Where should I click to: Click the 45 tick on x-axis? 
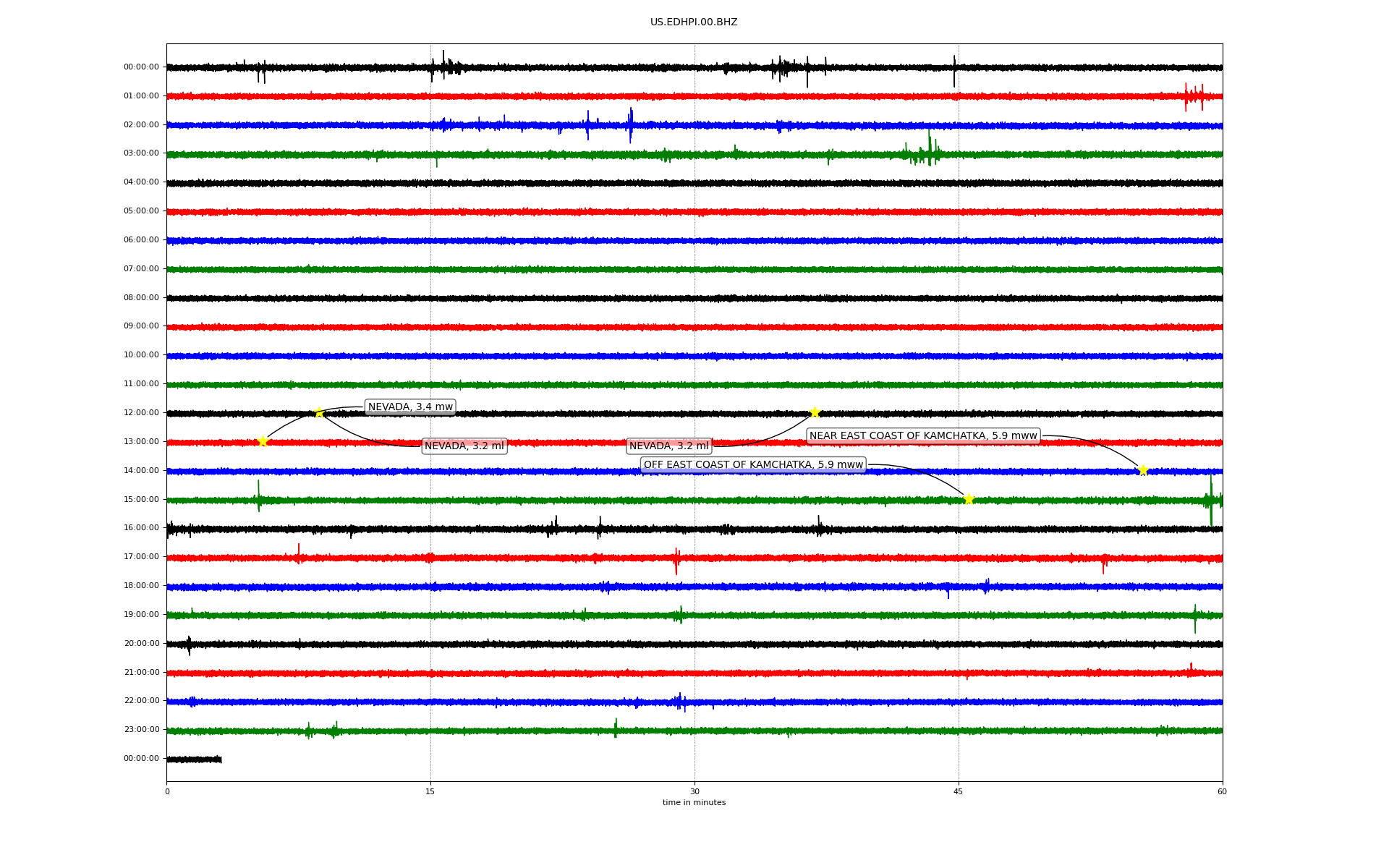(x=959, y=792)
